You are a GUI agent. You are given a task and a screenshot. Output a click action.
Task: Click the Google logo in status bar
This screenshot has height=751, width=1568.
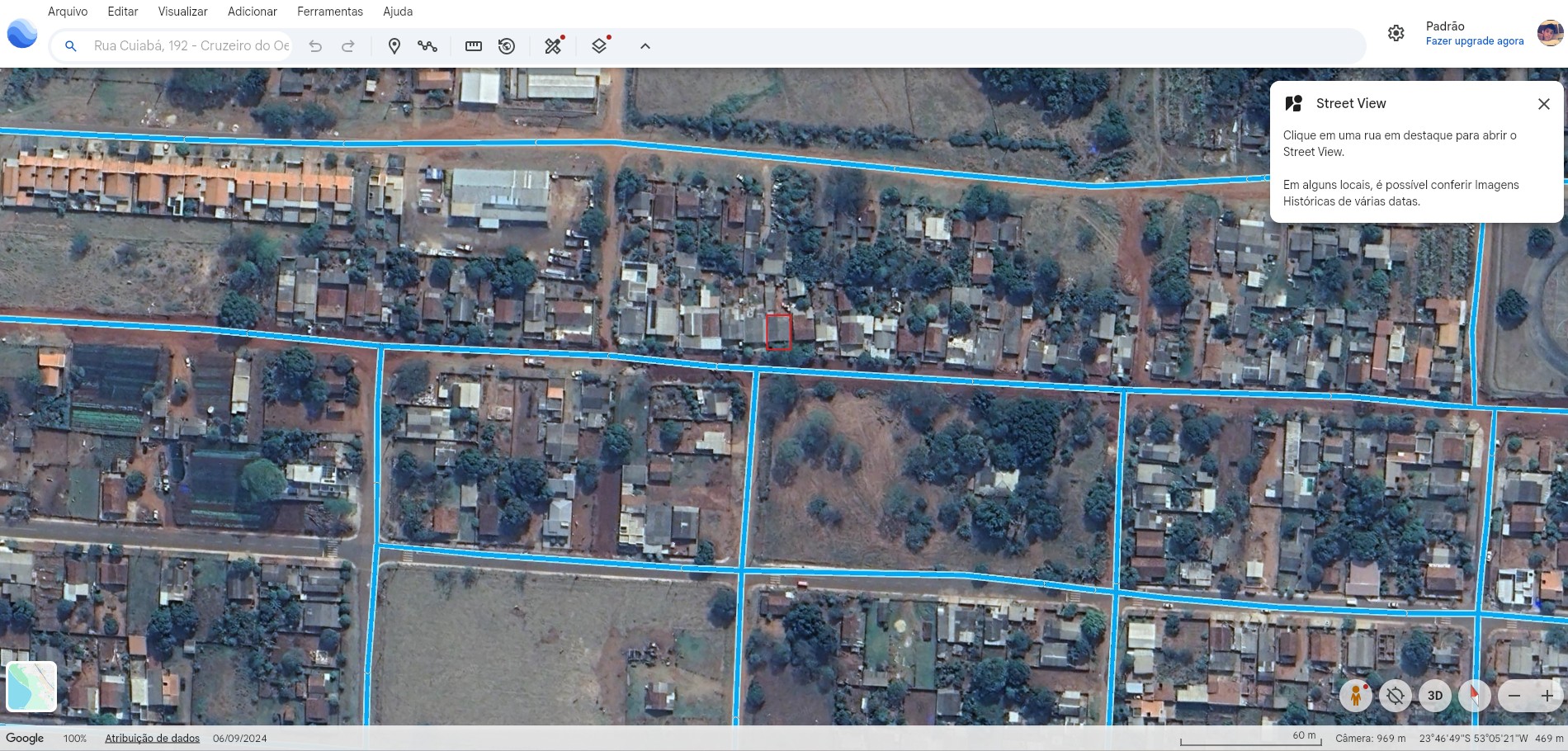point(25,739)
